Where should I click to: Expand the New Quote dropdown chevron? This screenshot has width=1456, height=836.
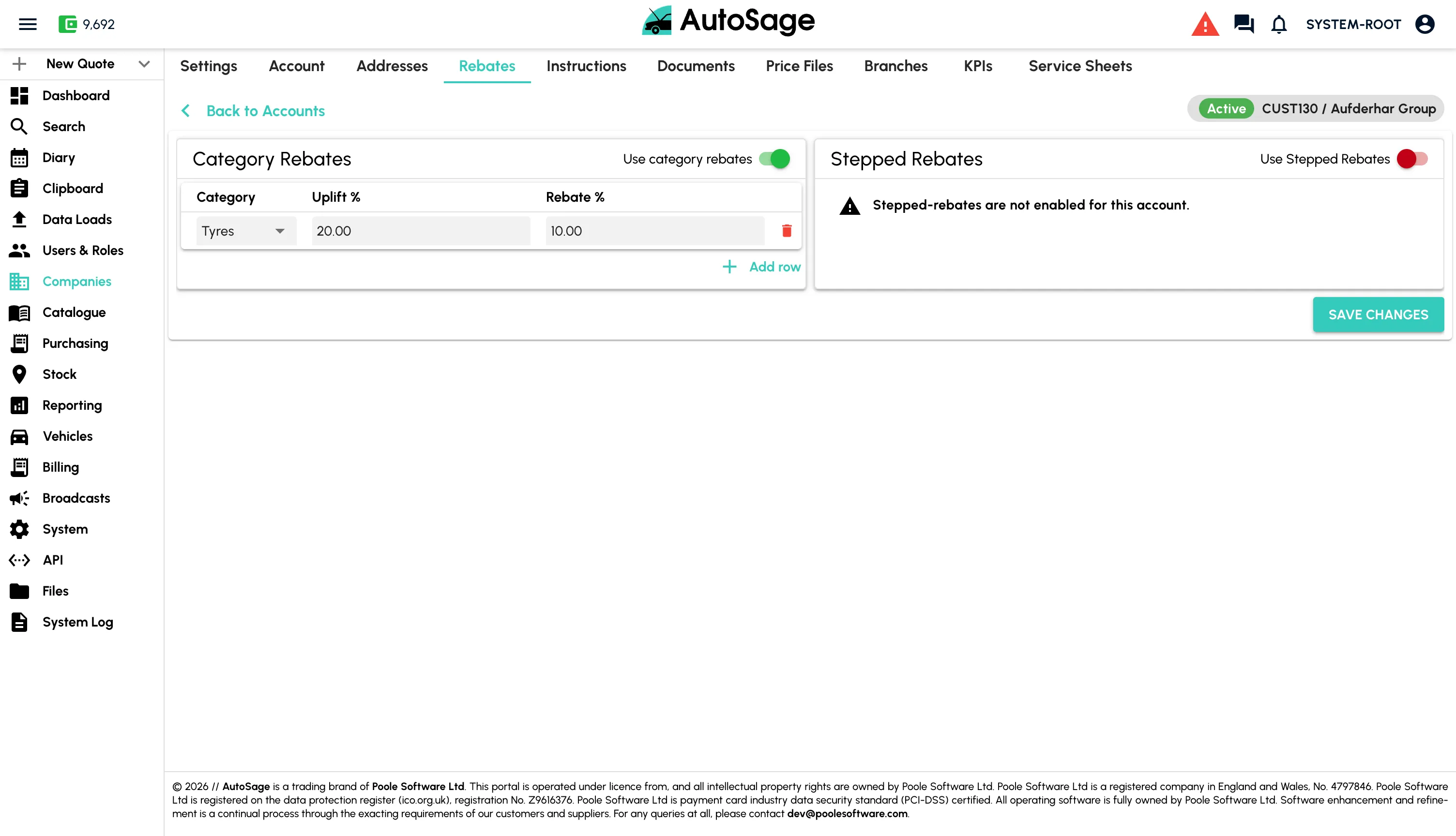144,64
